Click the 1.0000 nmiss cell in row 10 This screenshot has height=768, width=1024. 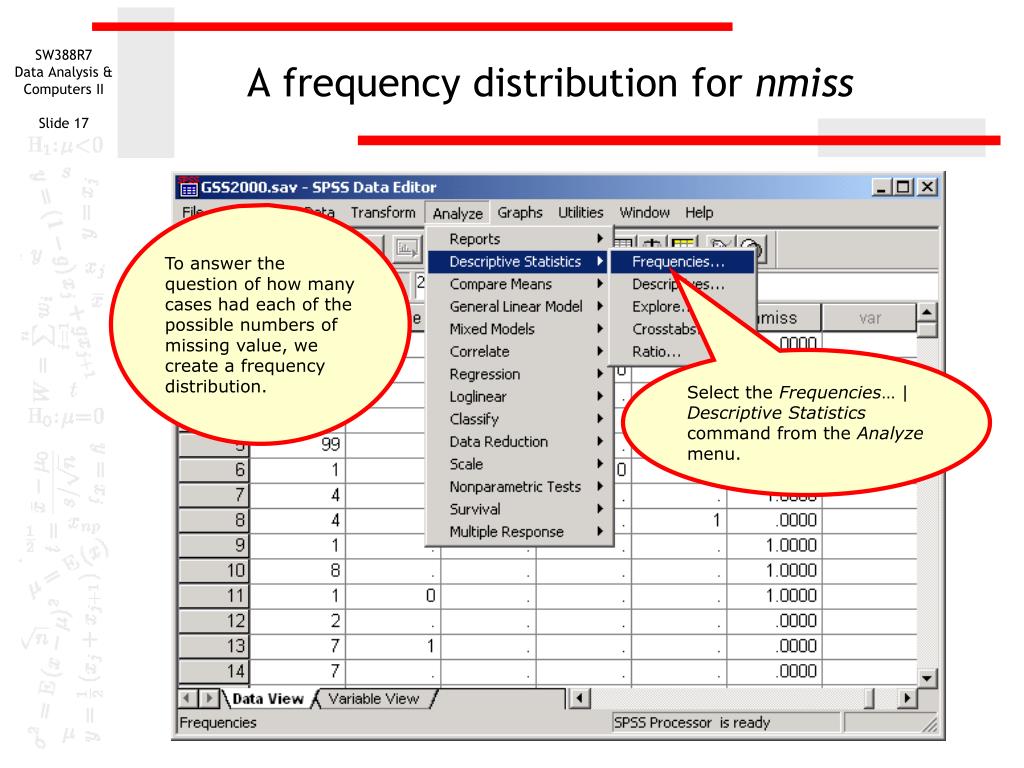coord(774,570)
